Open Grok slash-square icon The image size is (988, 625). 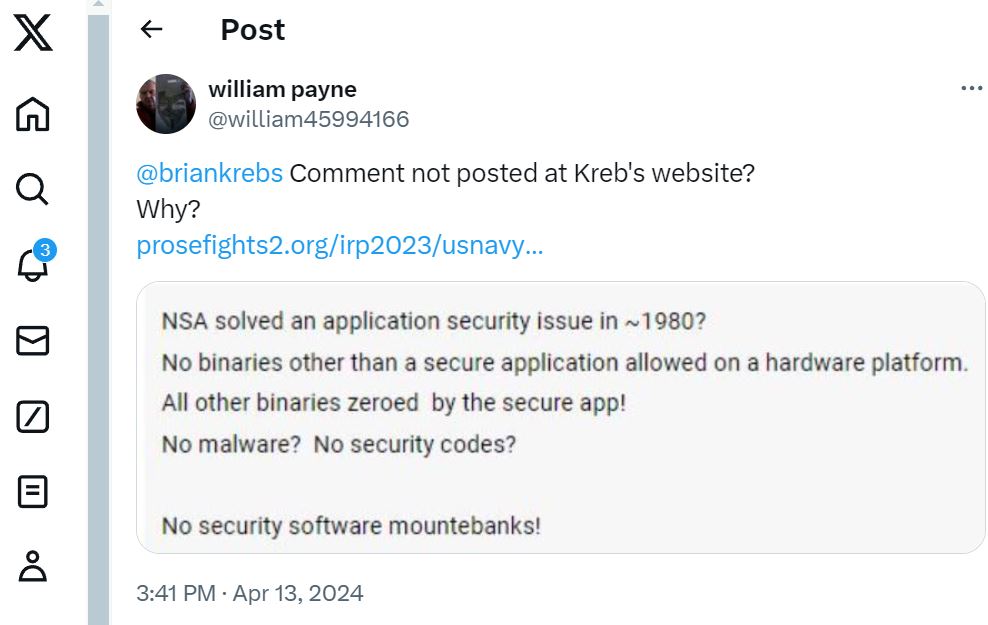[x=32, y=416]
